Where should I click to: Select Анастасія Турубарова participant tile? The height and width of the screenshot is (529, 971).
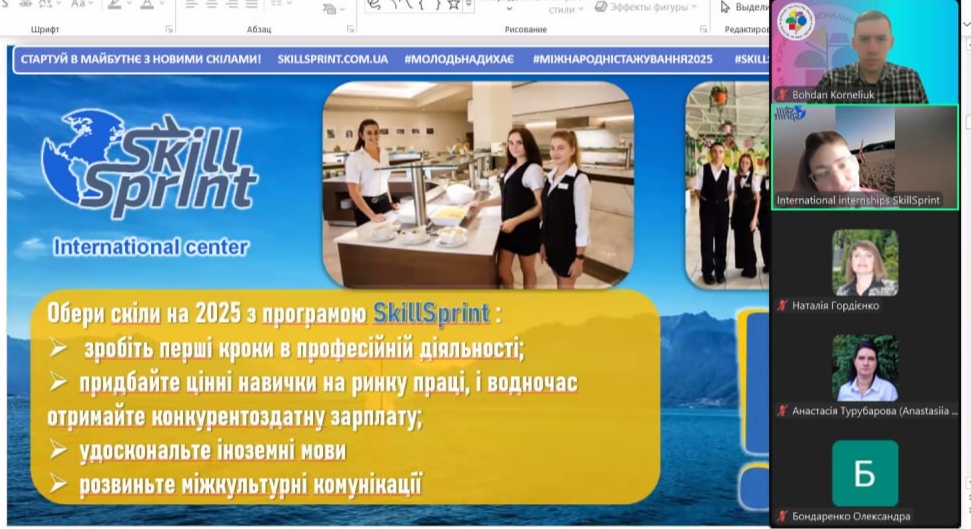point(865,368)
